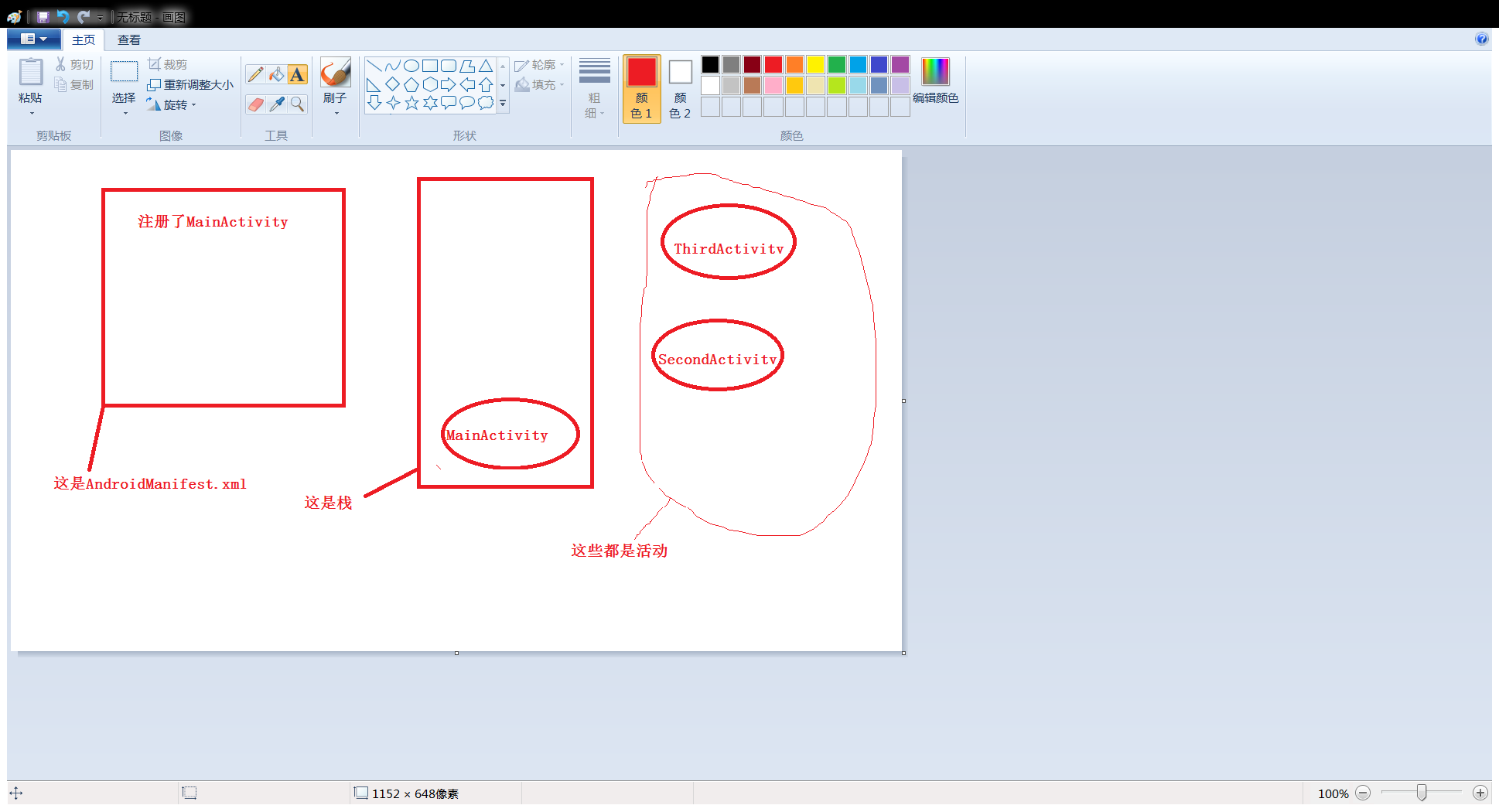Click the 复制 (Copy) button

coord(74,84)
